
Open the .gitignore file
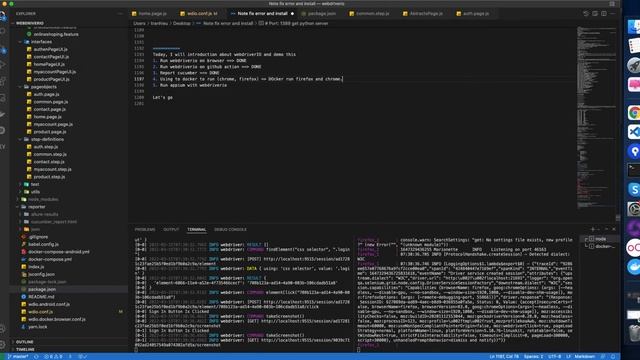pyautogui.click(x=38, y=237)
